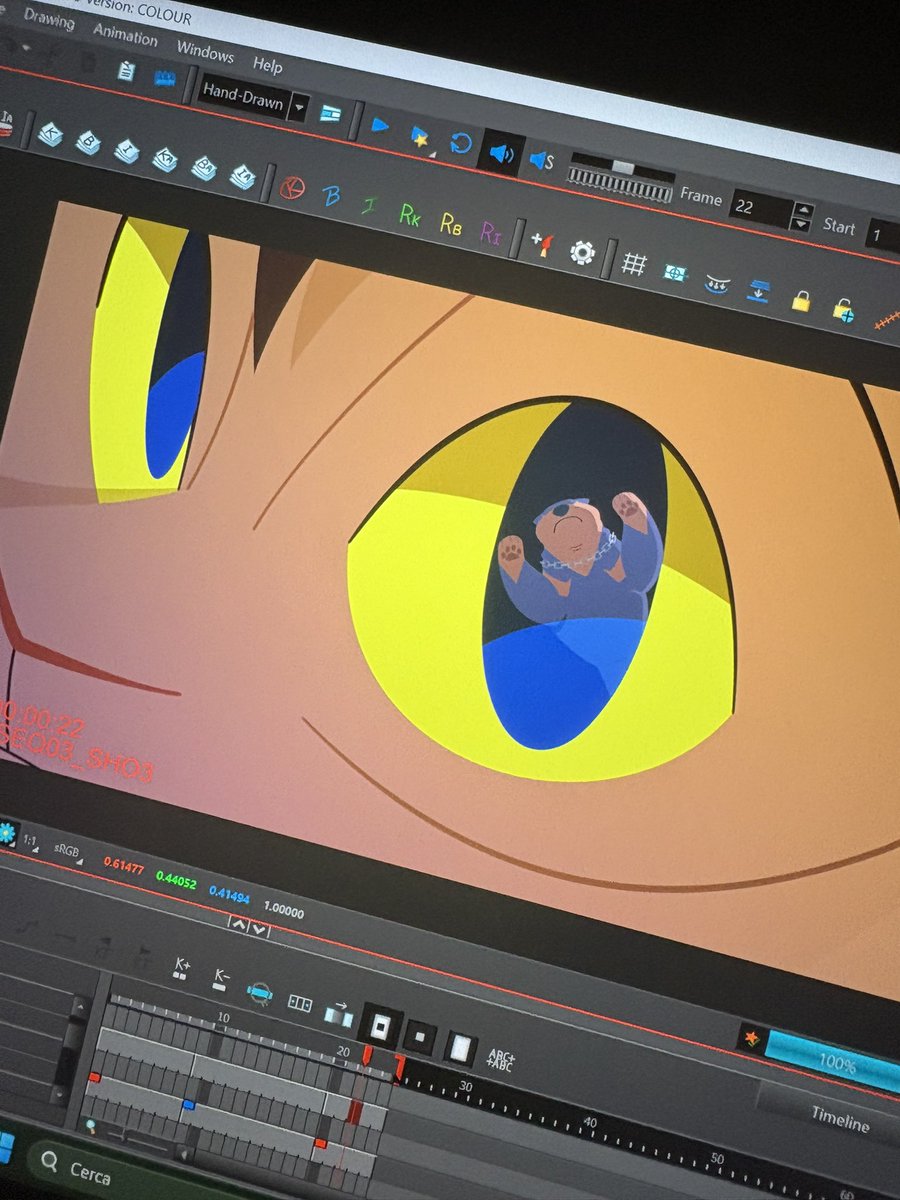The image size is (900, 1200).
Task: Click the blue motion keyframe icon in timeline toolbar
Action: click(259, 992)
